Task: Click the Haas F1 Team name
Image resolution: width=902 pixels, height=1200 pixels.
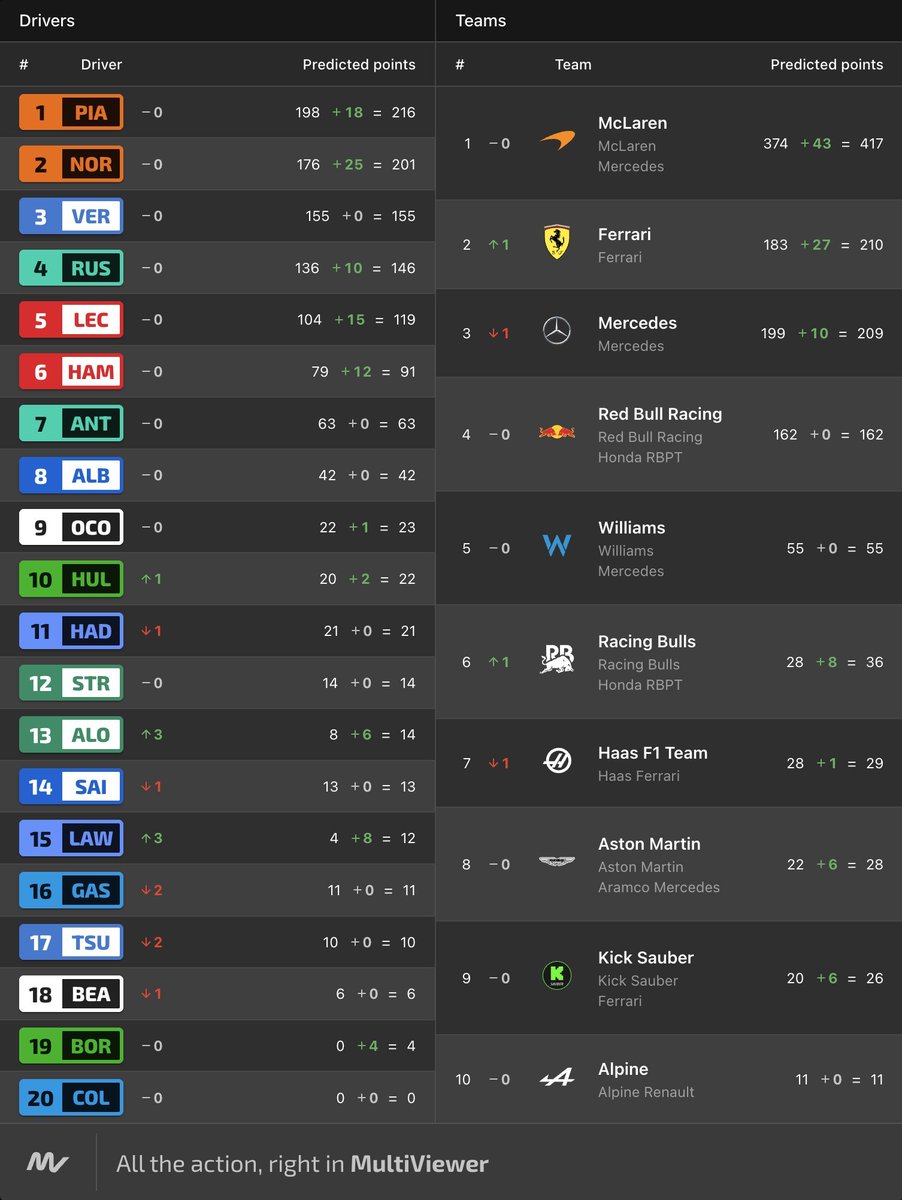Action: [x=653, y=753]
